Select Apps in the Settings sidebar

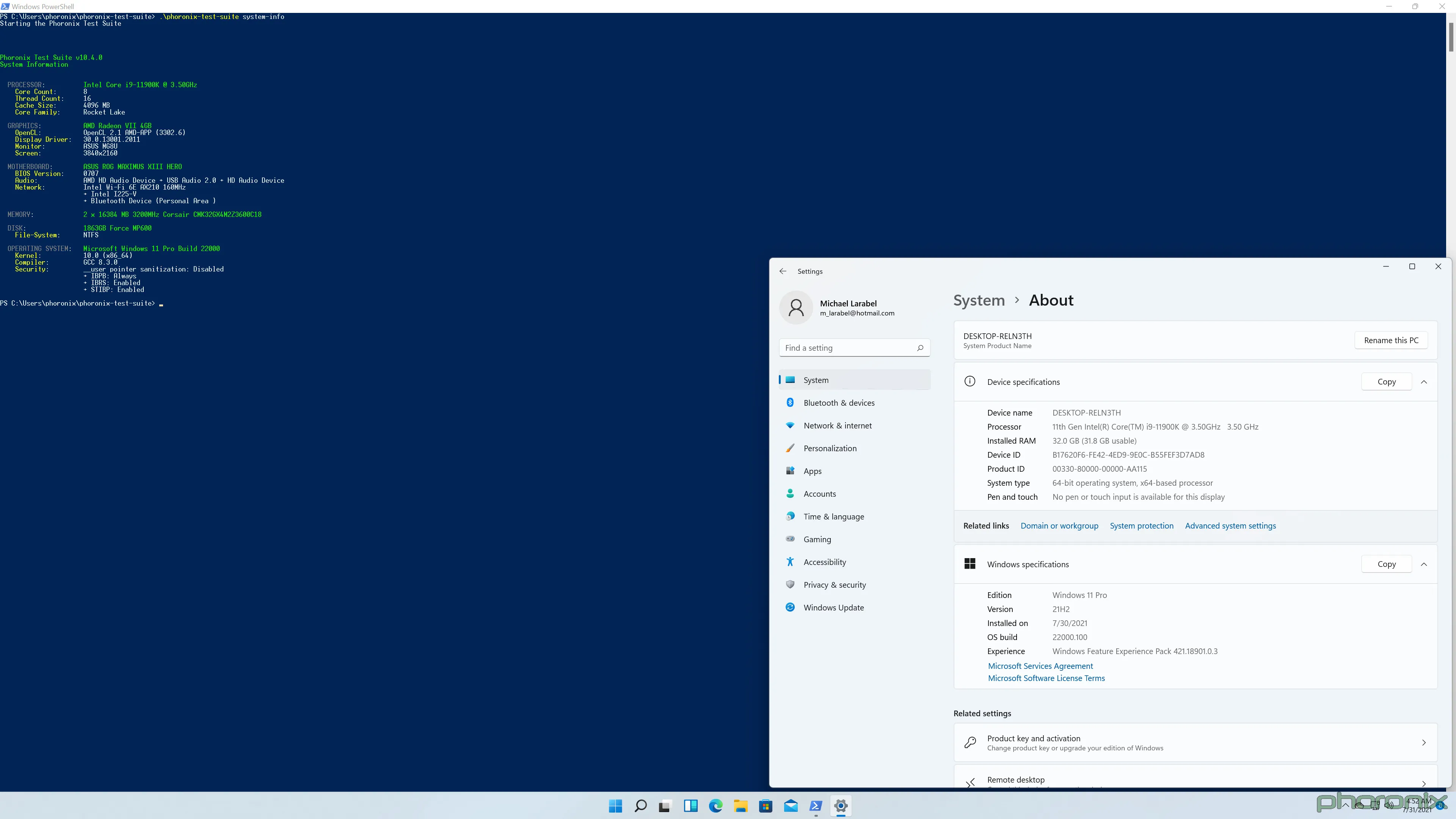click(x=812, y=471)
